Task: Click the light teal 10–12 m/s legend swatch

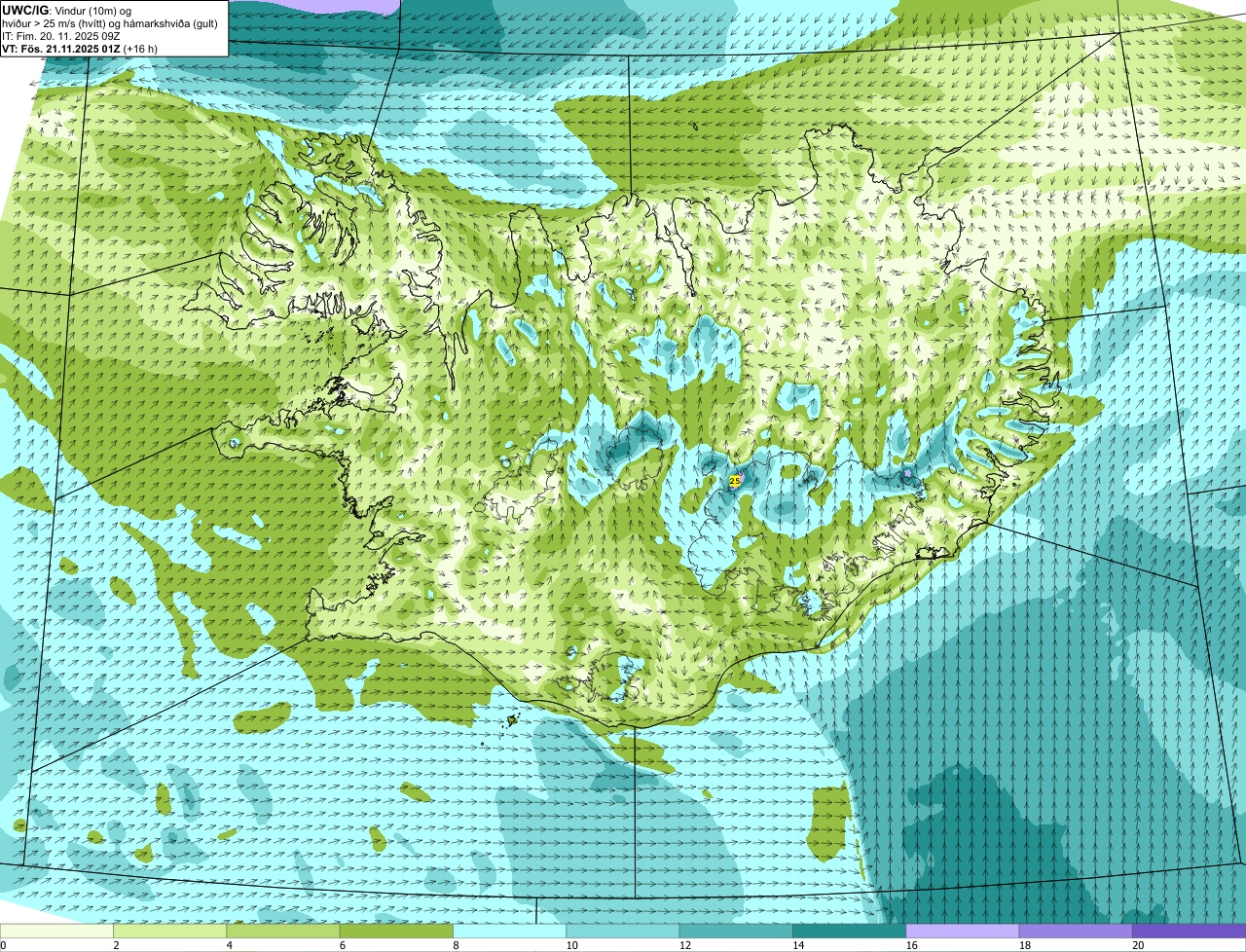Action: point(623,931)
